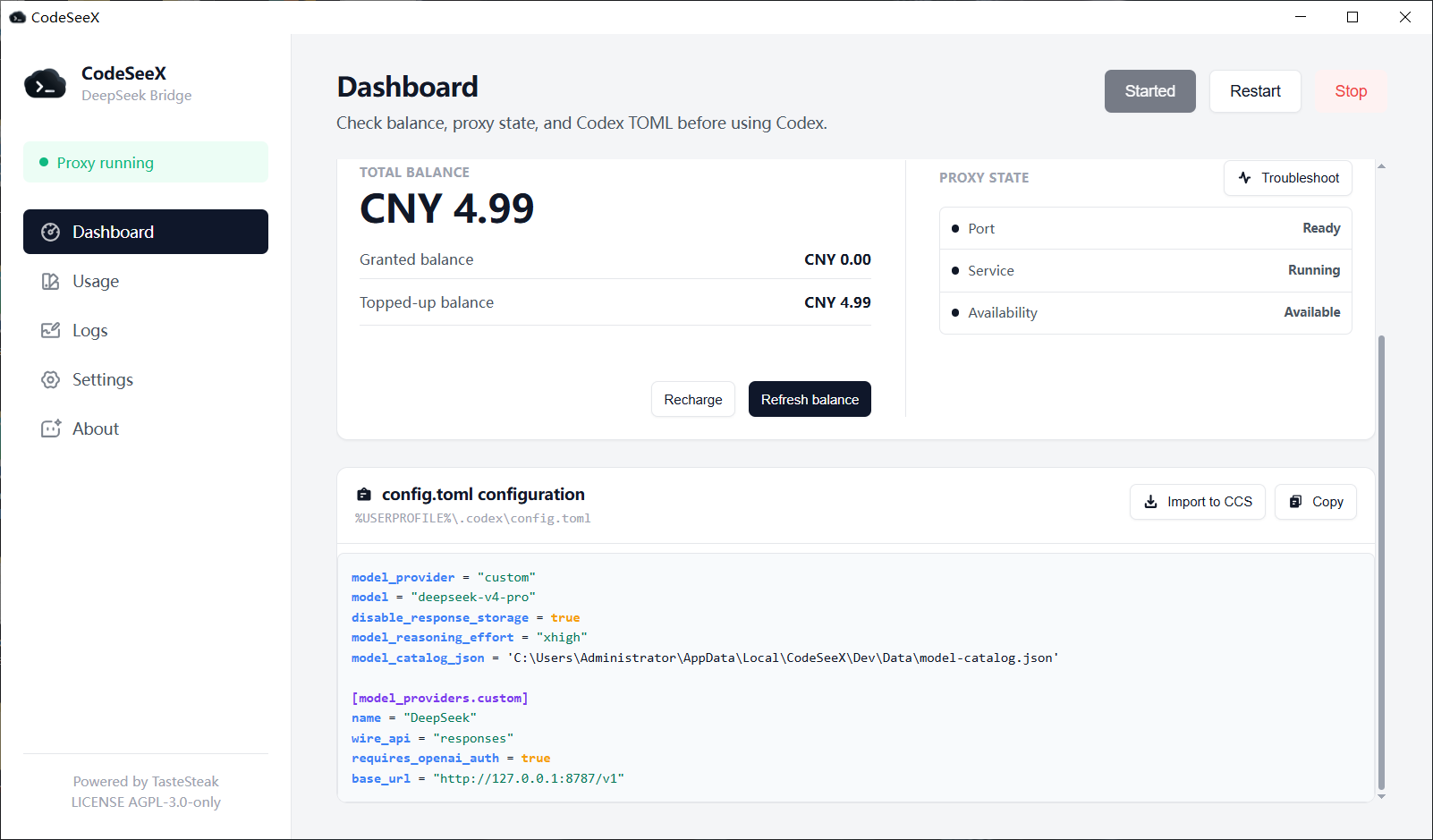Click the scrollbar down arrow
This screenshot has width=1433, height=840.
1381,796
